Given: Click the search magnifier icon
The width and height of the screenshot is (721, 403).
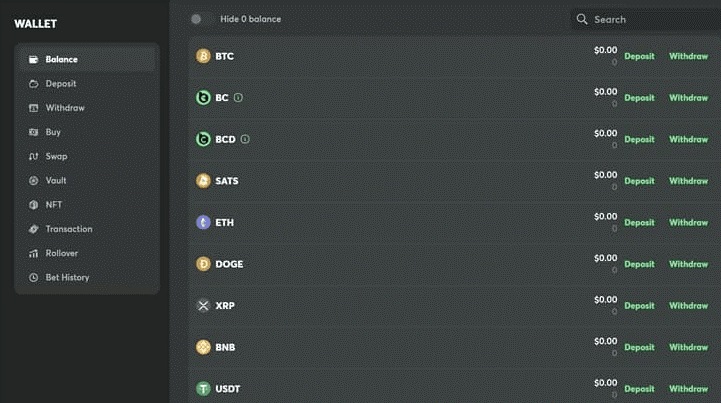Looking at the screenshot, I should [582, 19].
